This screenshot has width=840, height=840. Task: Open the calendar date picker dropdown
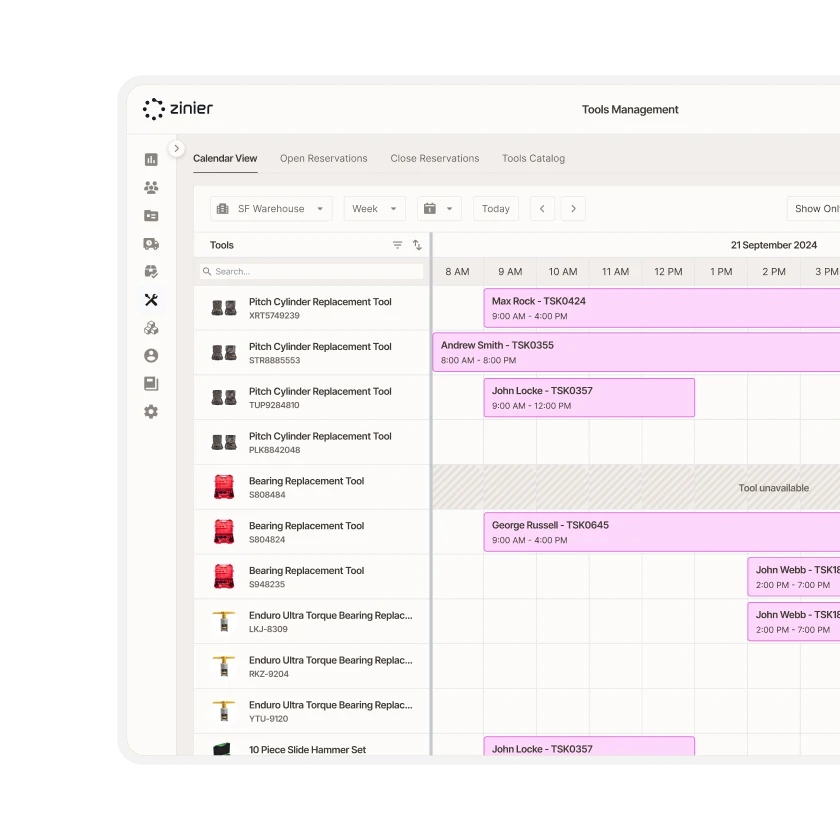(x=438, y=208)
